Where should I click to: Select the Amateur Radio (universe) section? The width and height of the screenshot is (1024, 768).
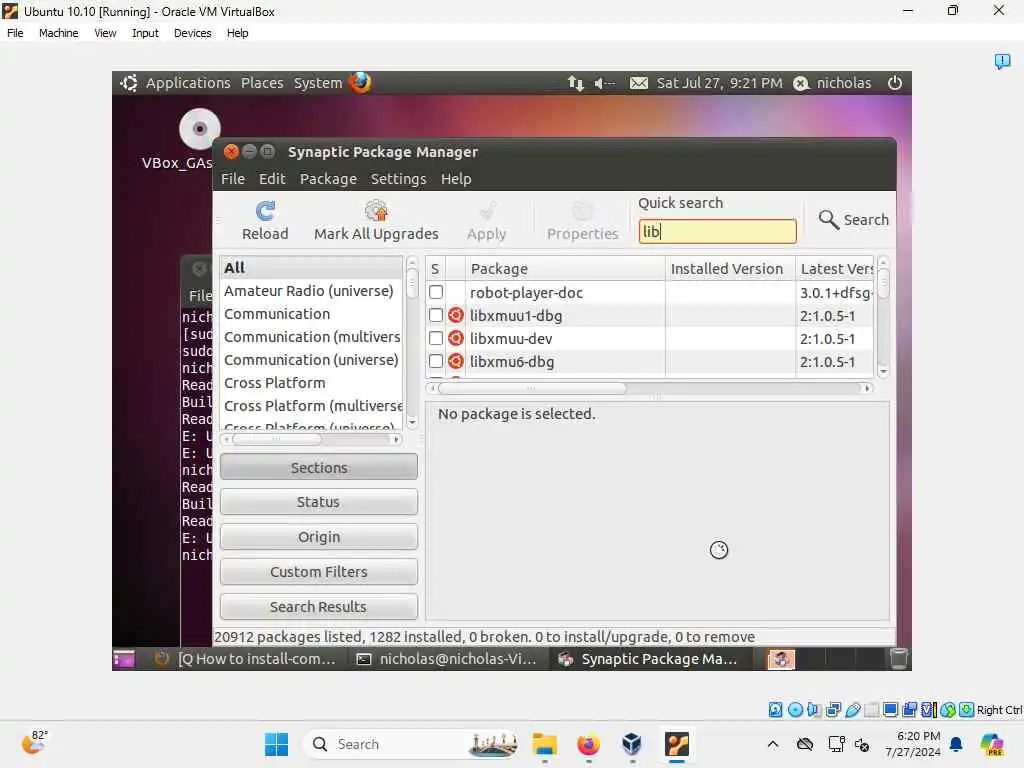coord(308,291)
